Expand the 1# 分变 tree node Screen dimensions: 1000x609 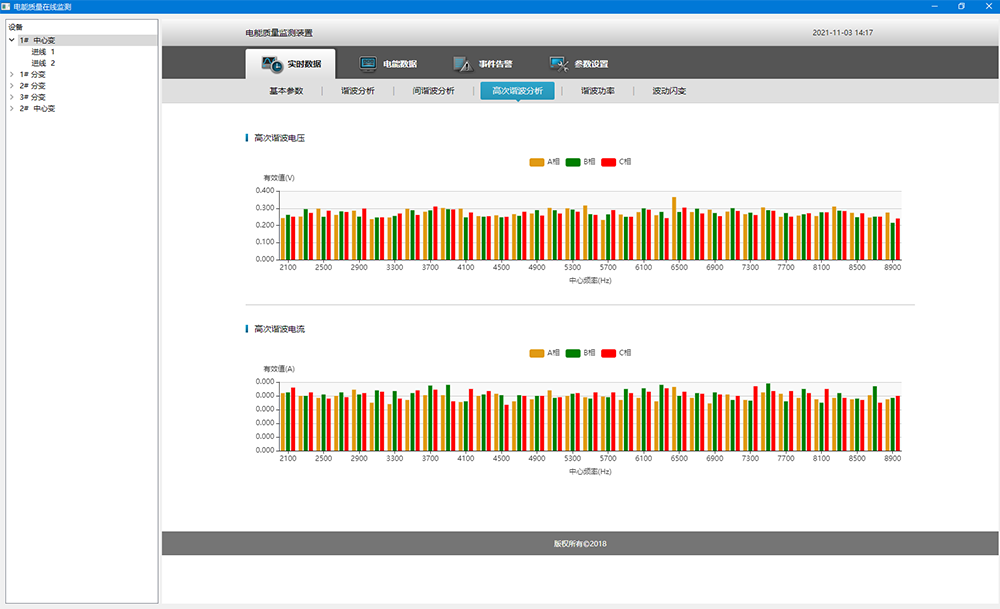pos(12,74)
